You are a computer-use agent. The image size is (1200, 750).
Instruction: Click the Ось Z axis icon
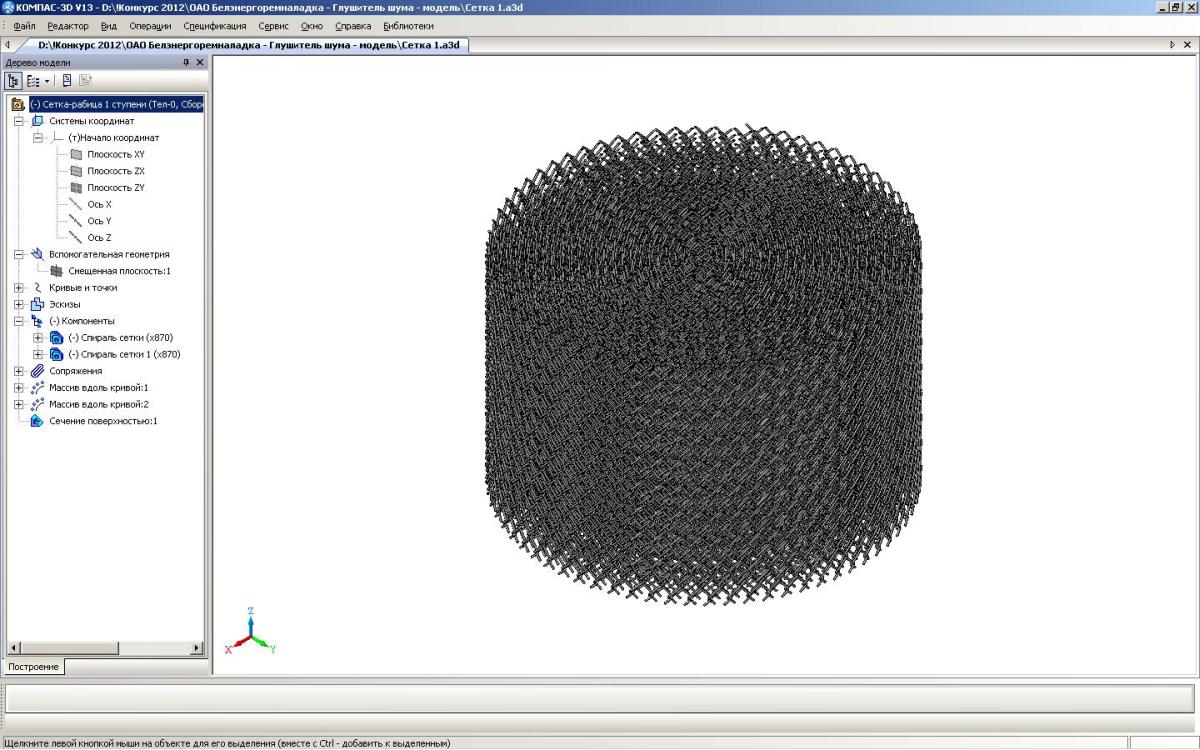(76, 237)
